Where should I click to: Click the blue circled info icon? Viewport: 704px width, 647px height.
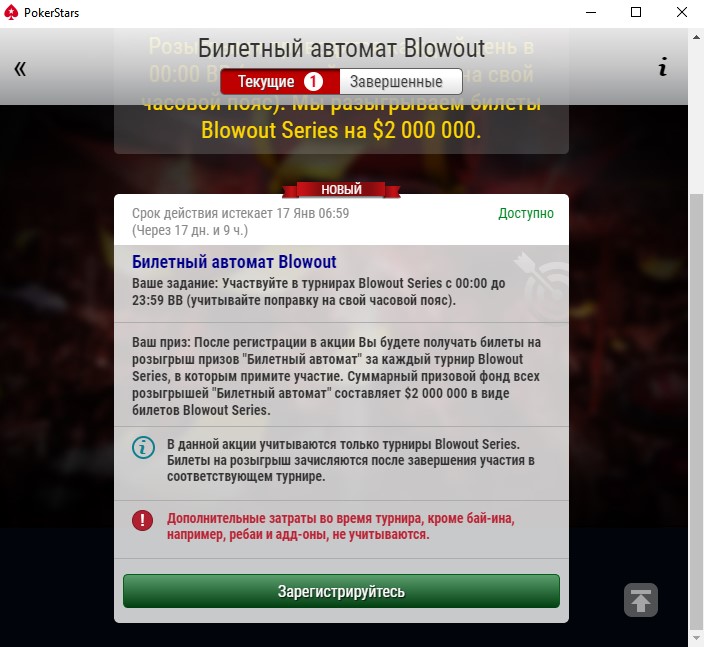[143, 448]
